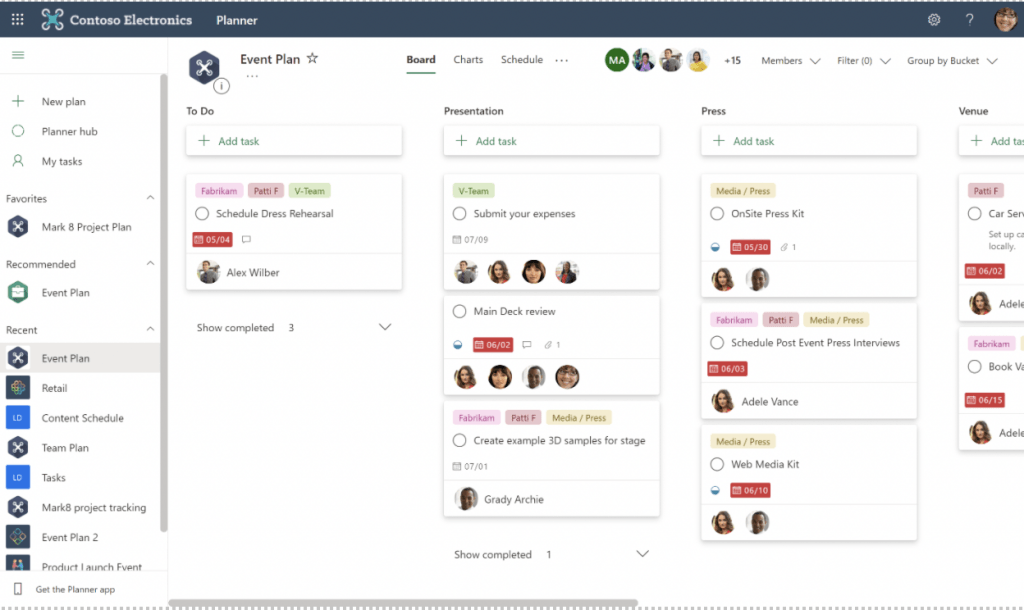Click the 06/03 due date badge

(728, 369)
